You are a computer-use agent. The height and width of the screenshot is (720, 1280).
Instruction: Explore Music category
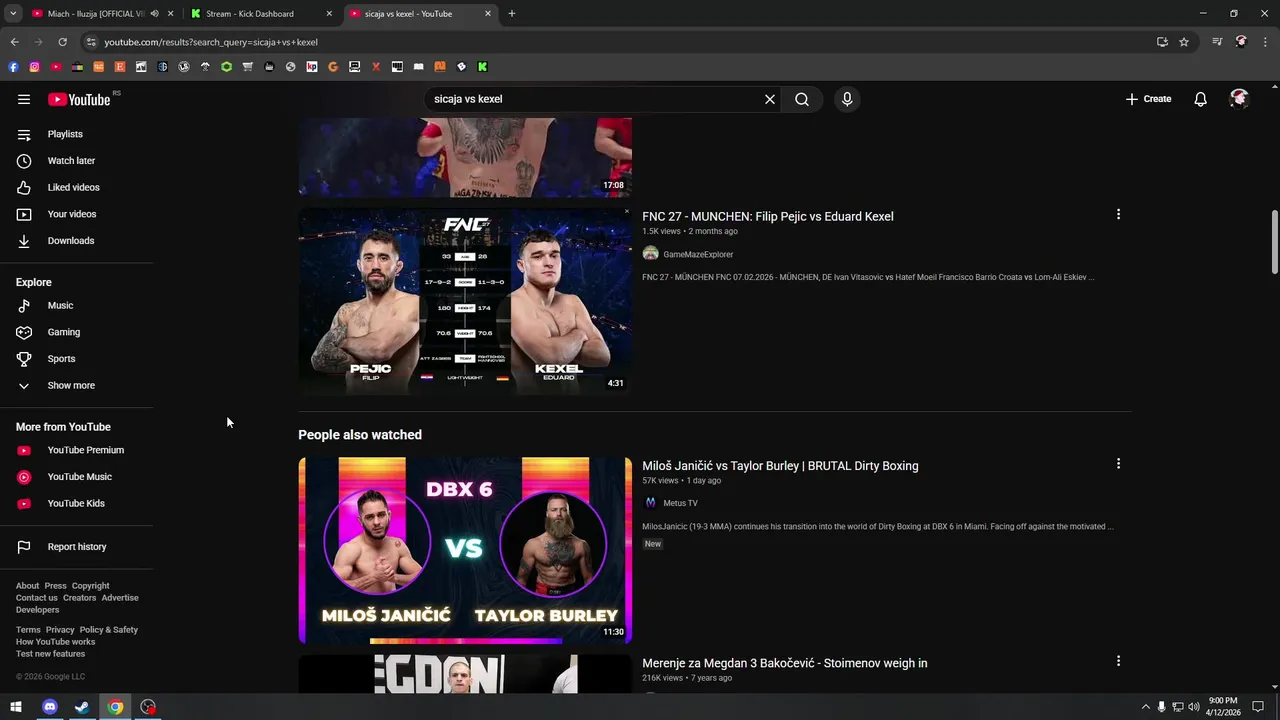point(60,305)
